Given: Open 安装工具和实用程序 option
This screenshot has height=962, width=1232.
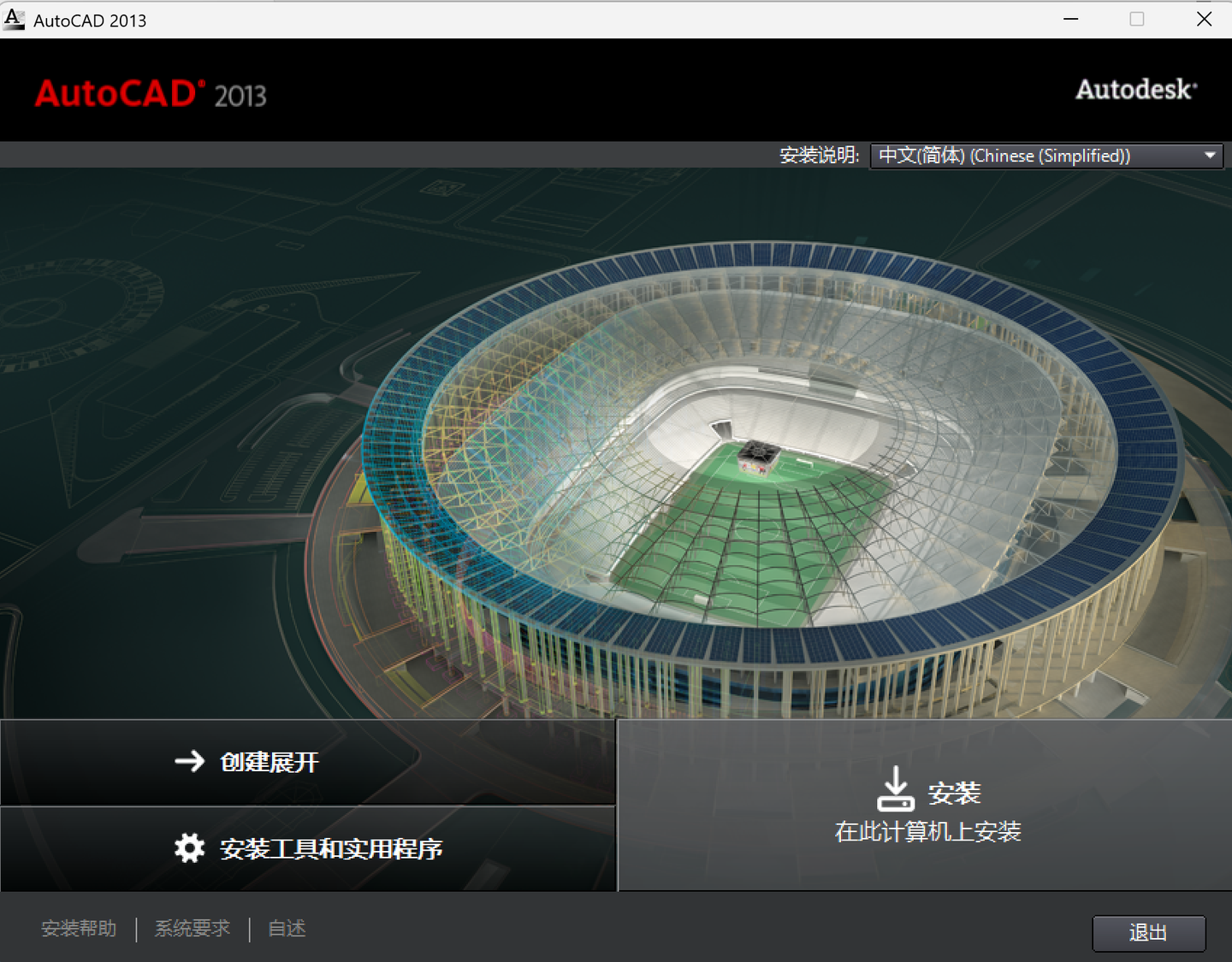Looking at the screenshot, I should (308, 849).
